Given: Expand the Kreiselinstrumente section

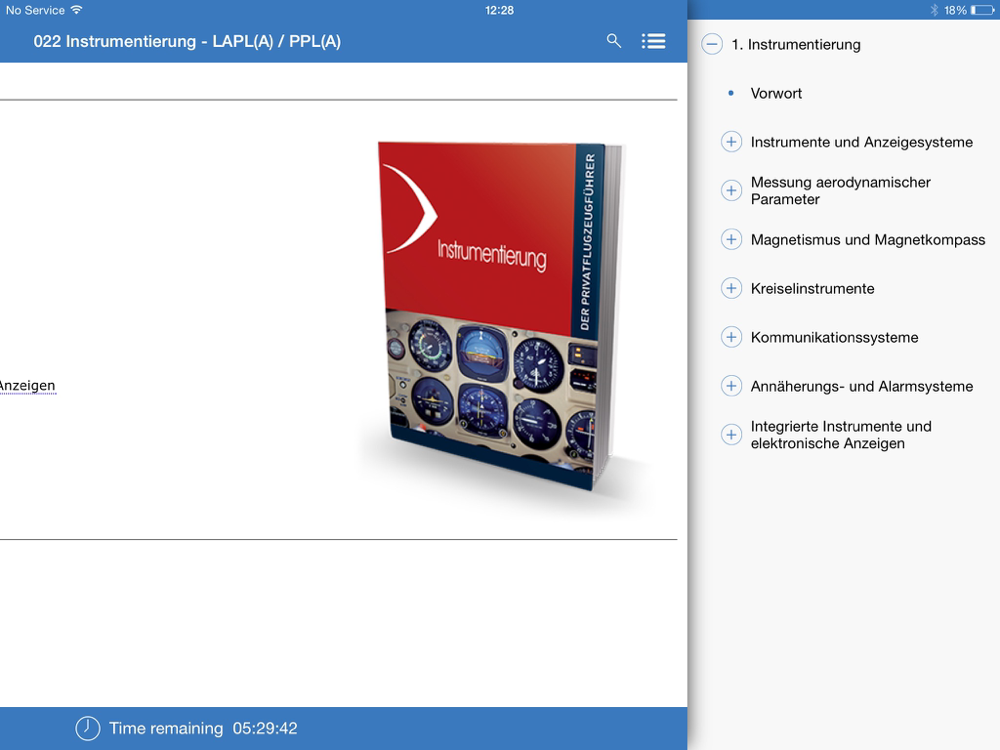Looking at the screenshot, I should coord(731,289).
